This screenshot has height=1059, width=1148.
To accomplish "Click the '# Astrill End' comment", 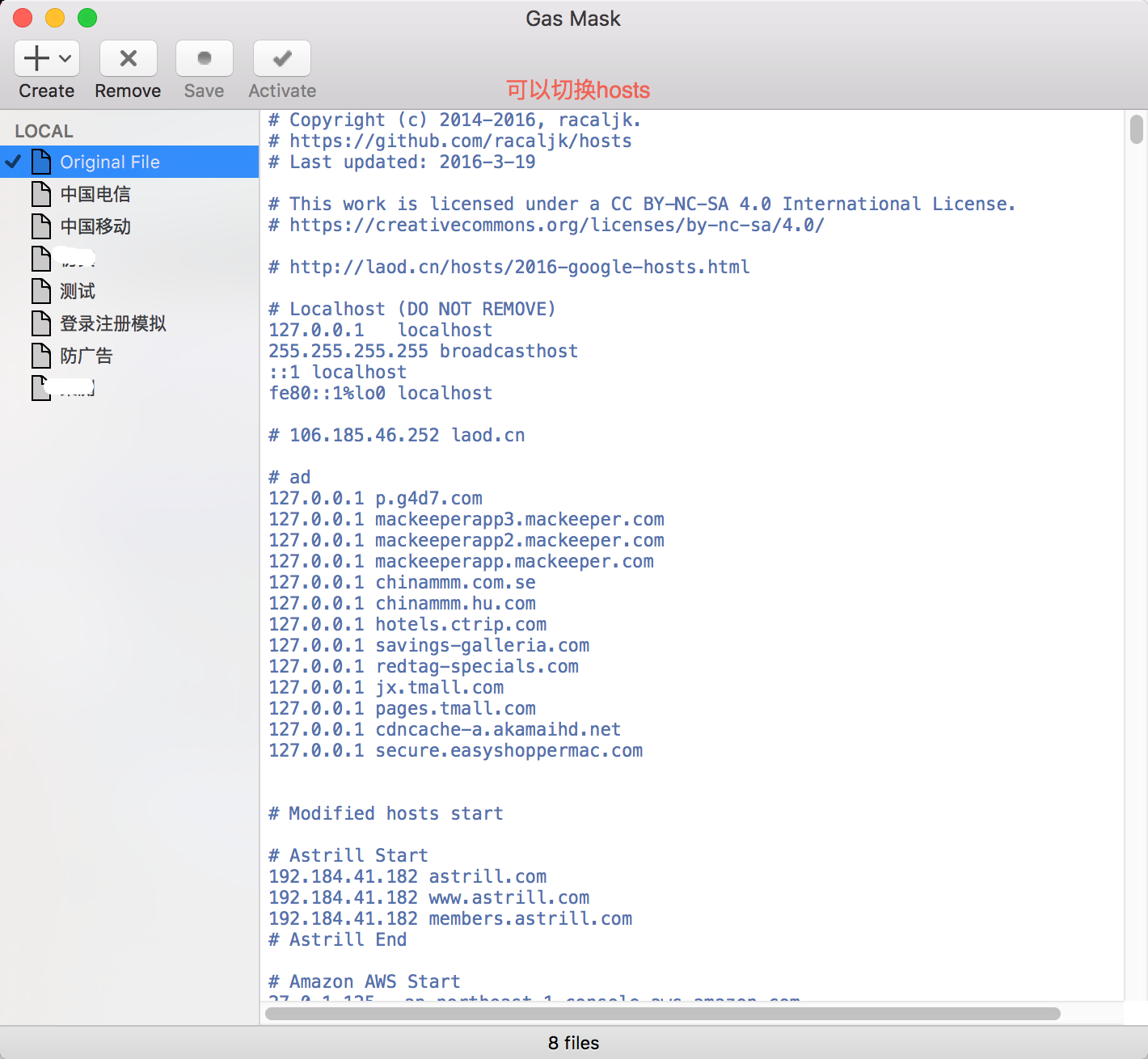I will click(338, 939).
